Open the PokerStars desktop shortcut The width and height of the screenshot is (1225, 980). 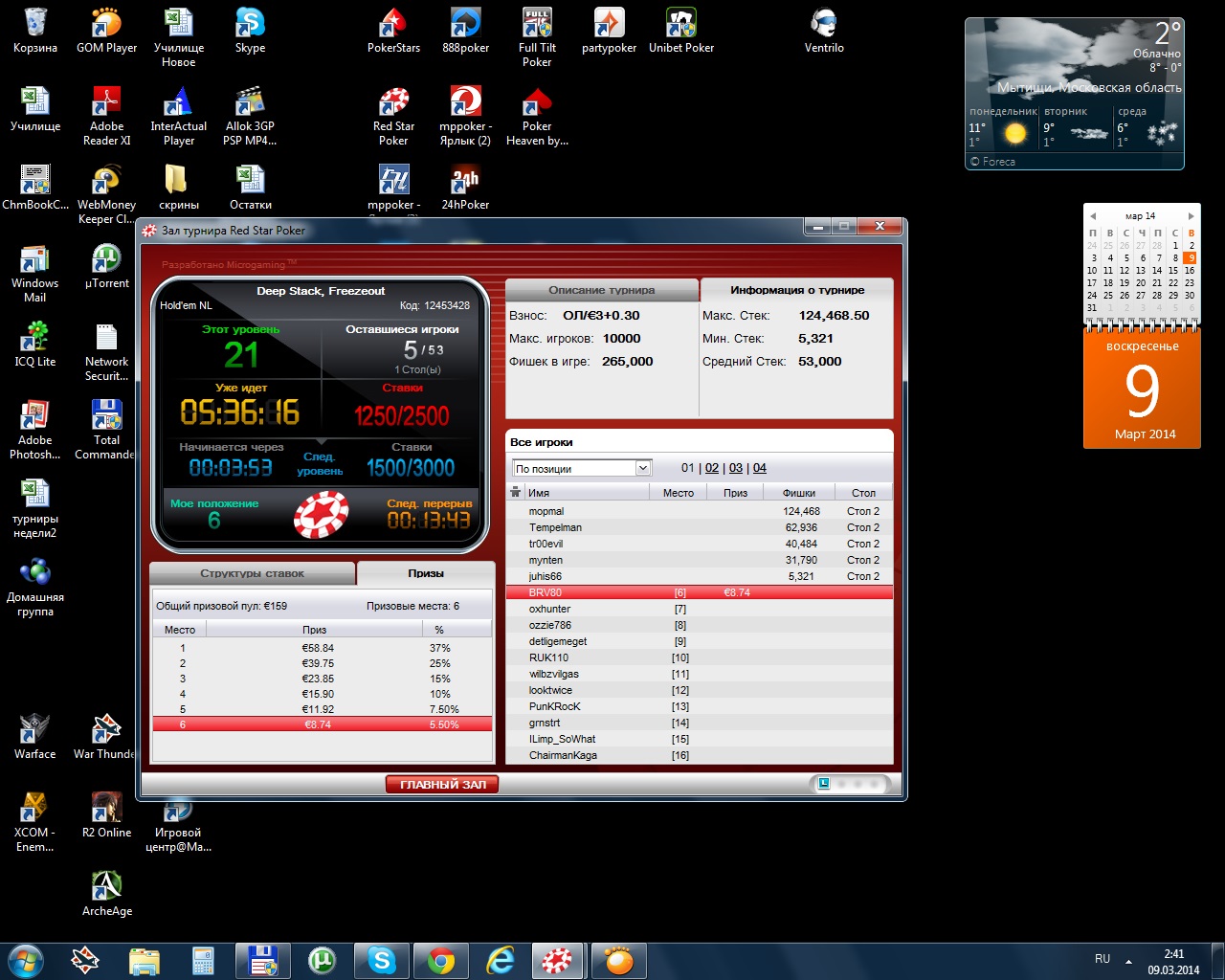pyautogui.click(x=393, y=29)
